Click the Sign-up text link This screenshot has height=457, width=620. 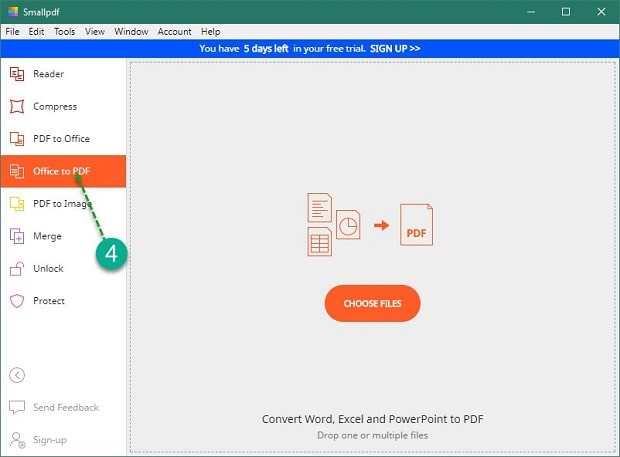click(x=50, y=440)
